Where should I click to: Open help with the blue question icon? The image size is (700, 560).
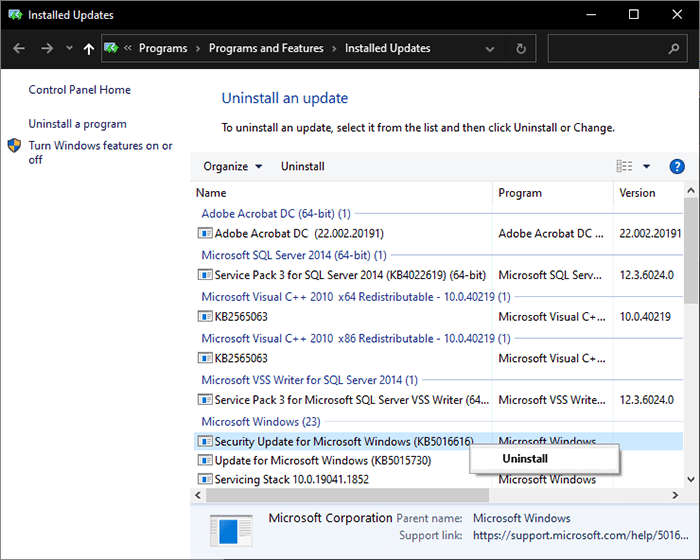677,167
